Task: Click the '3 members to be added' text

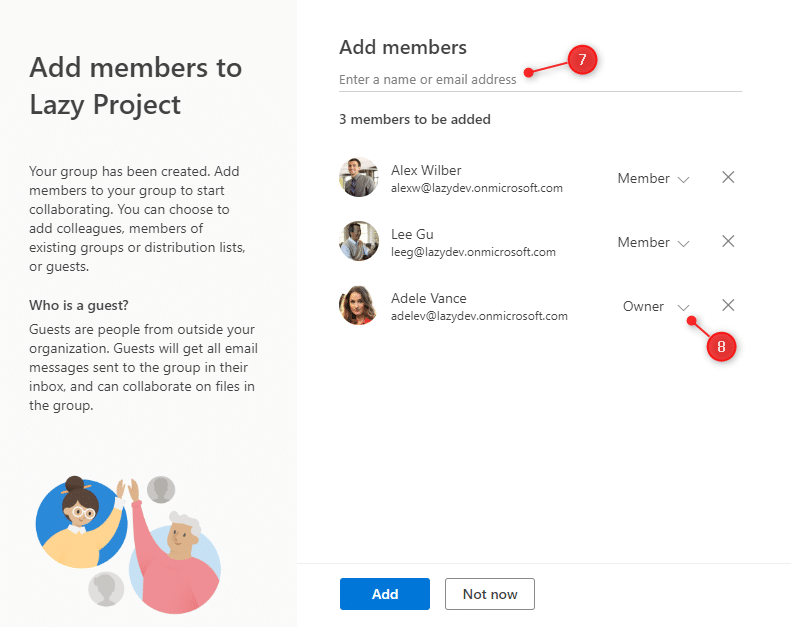Action: [415, 120]
